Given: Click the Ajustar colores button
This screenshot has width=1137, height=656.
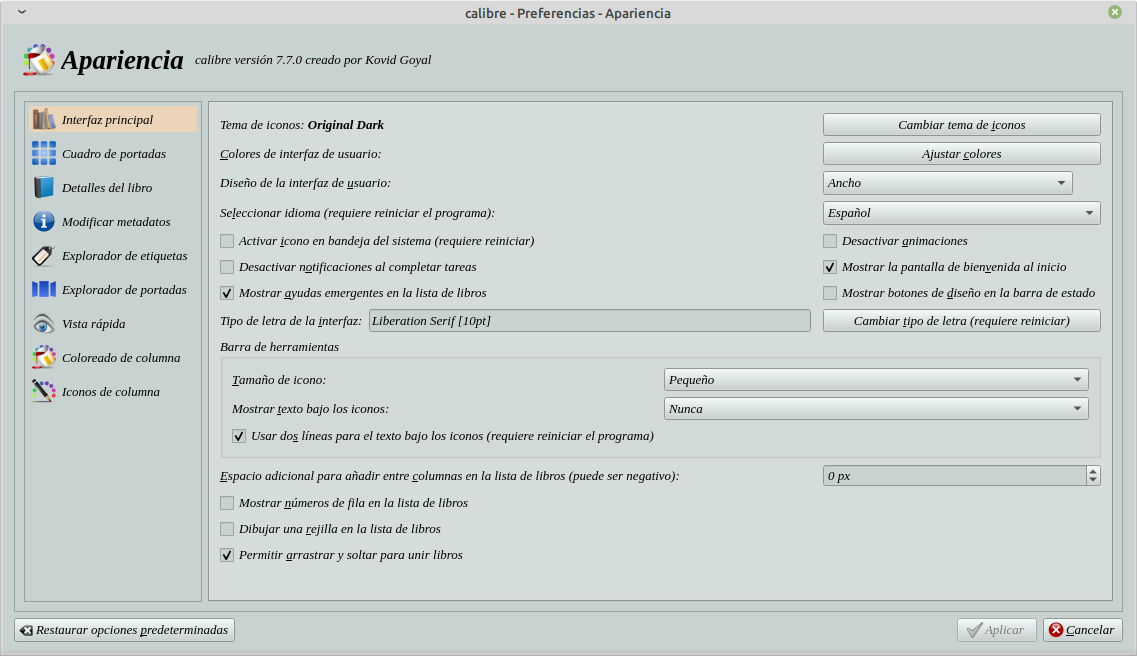Looking at the screenshot, I should [962, 154].
